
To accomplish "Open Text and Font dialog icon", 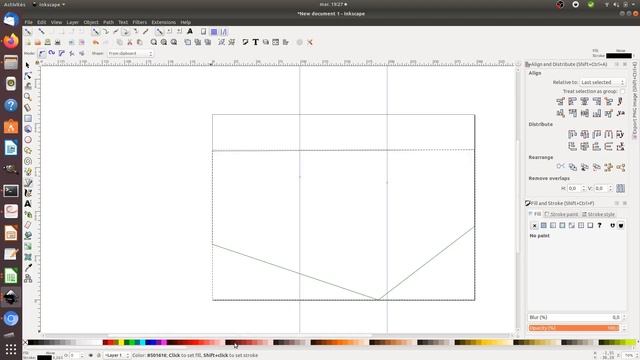I will tap(256, 42).
